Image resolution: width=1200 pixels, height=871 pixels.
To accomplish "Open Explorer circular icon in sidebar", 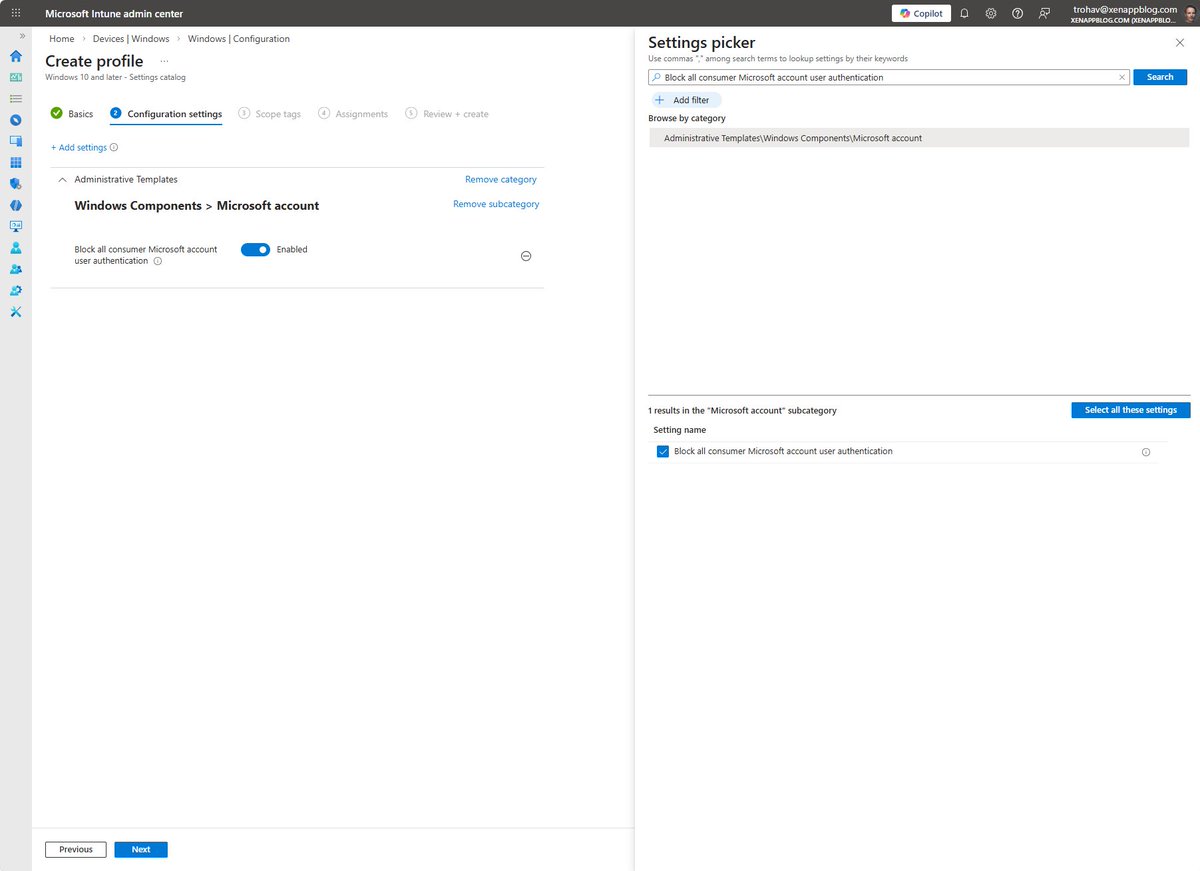I will tap(16, 120).
